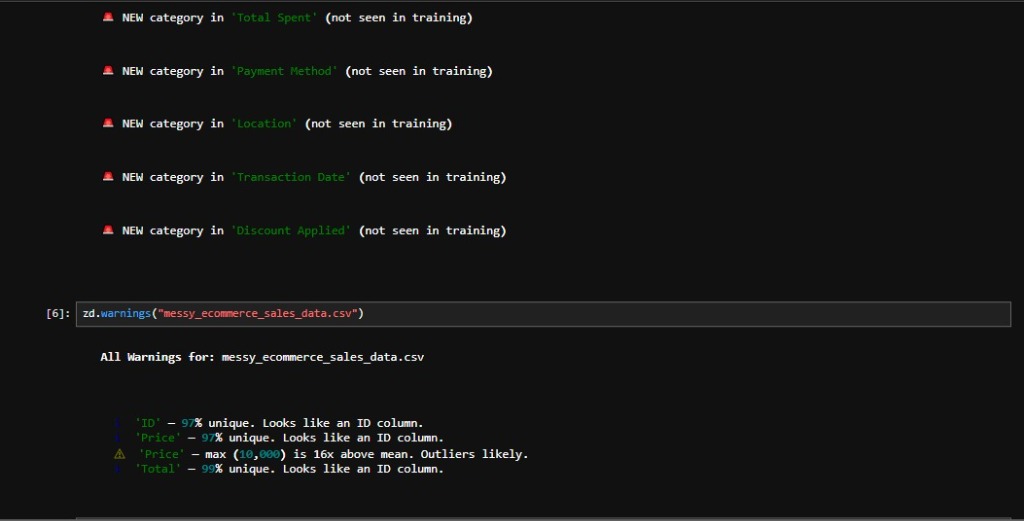Click the yellow warning triangle next to 'Price' max
Image resolution: width=1024 pixels, height=521 pixels.
[x=120, y=454]
